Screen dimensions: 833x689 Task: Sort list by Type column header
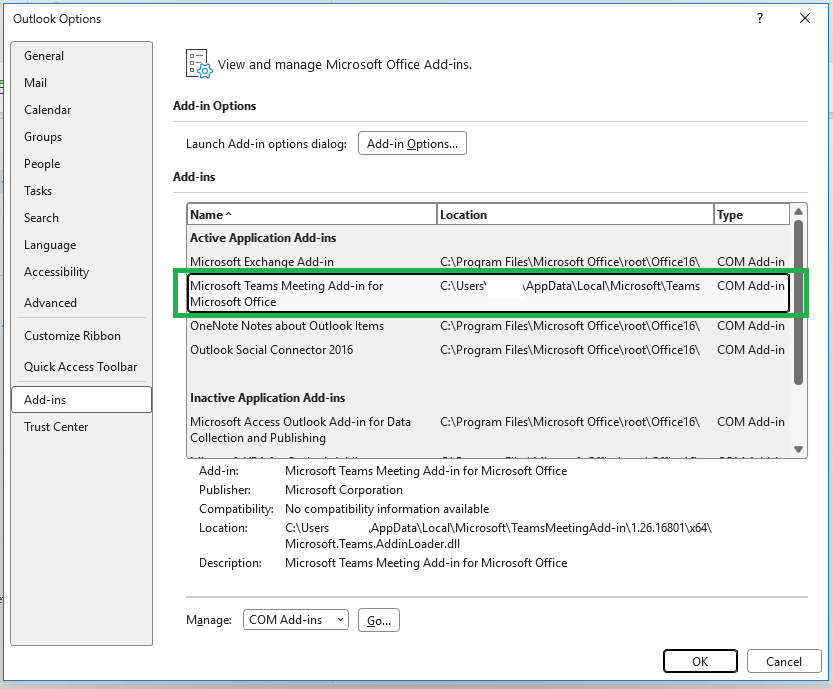pos(751,215)
